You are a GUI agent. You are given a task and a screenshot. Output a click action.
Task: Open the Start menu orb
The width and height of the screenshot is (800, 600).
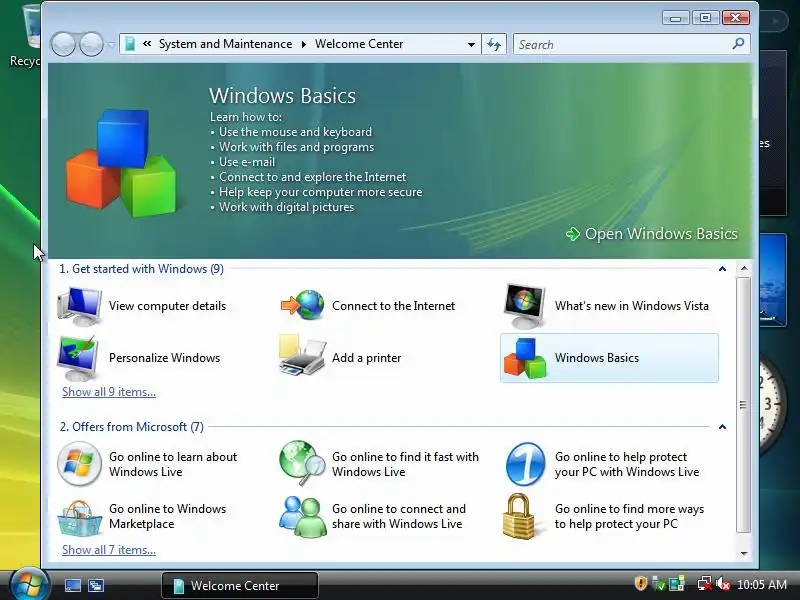[x=29, y=585]
